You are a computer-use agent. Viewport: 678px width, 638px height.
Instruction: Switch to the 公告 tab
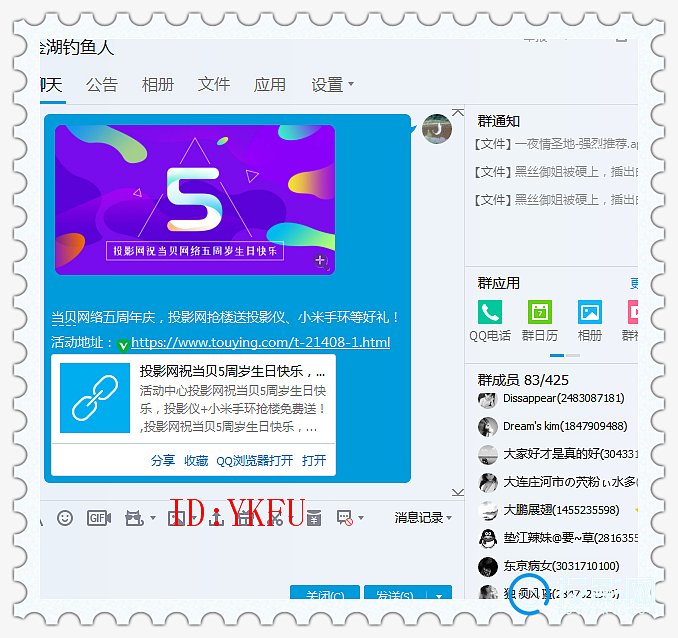102,84
